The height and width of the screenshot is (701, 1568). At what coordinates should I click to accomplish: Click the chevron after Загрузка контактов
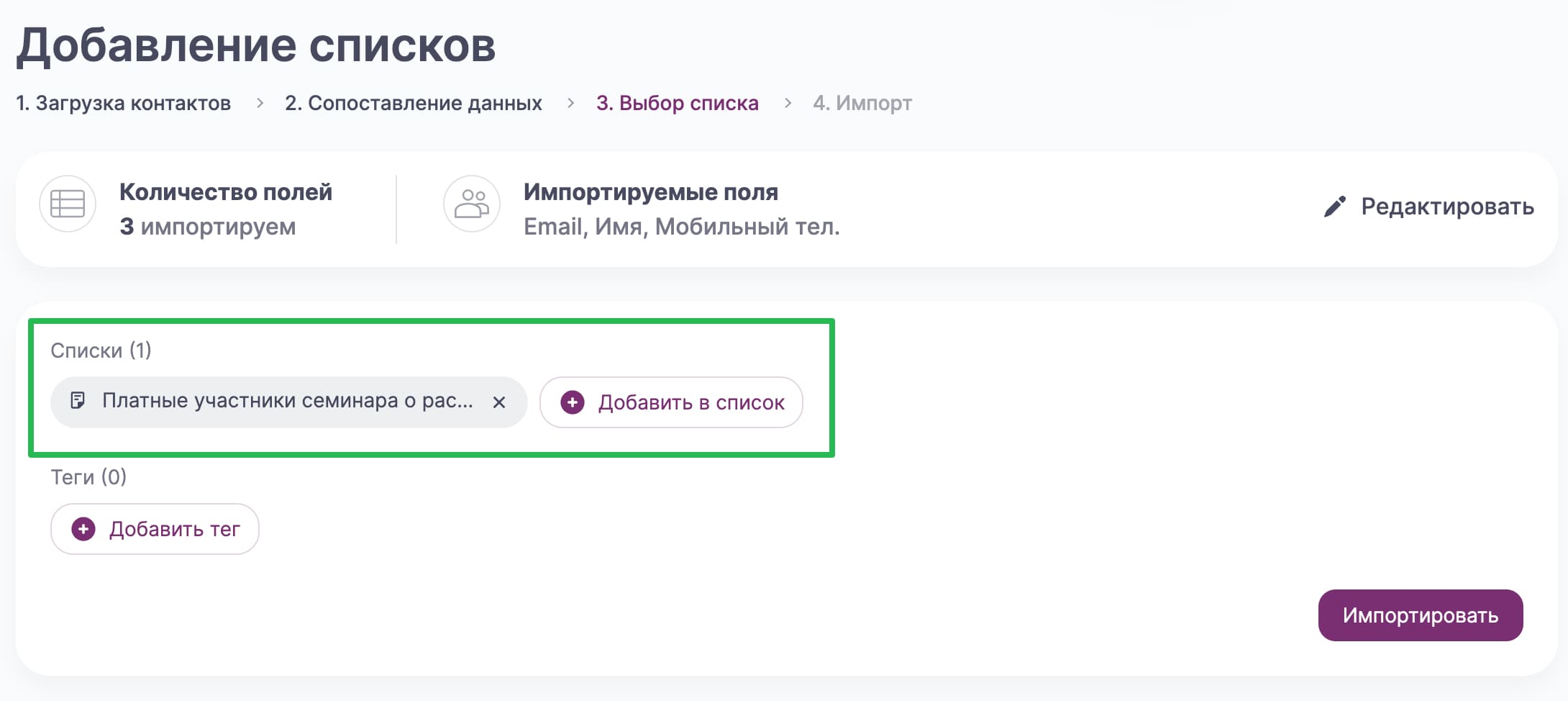pos(260,104)
